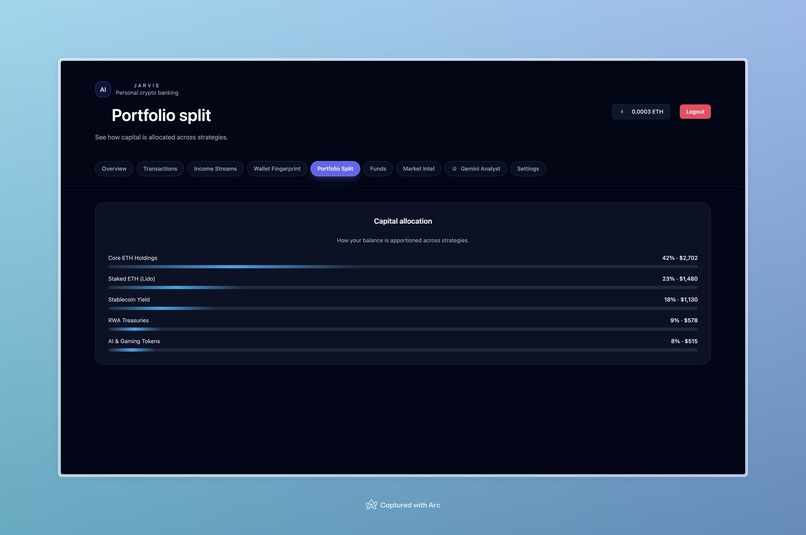The height and width of the screenshot is (535, 806).
Task: Go to the Wallet Fingerprint tab
Action: coord(277,169)
